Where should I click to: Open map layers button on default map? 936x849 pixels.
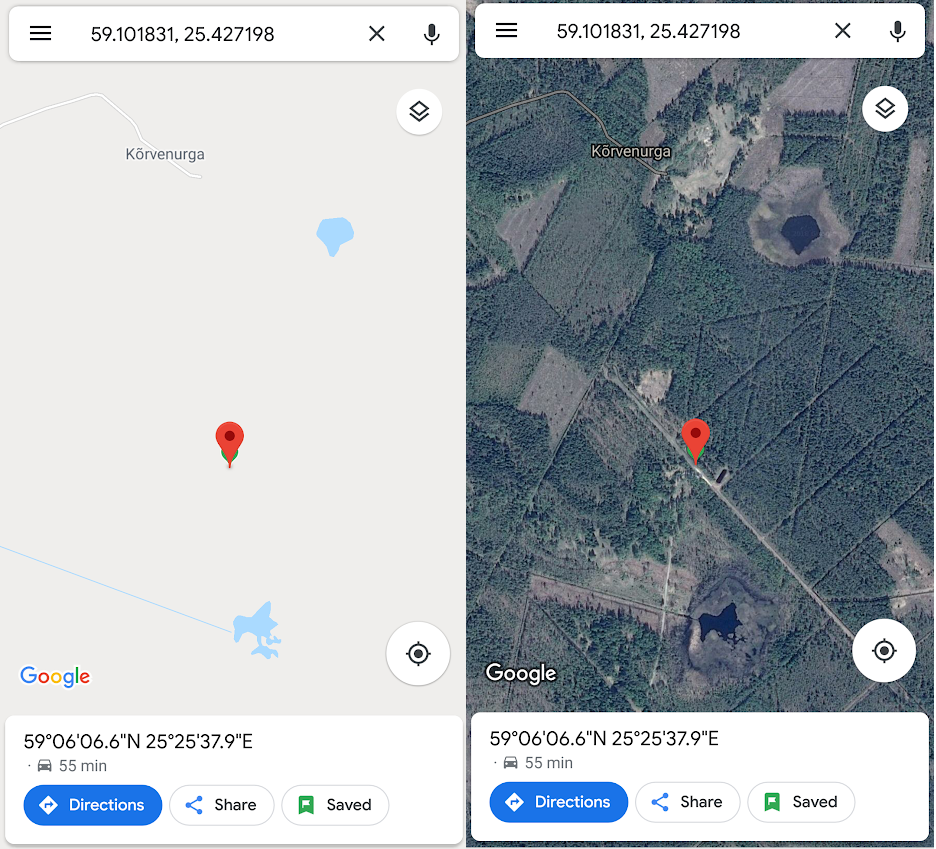pos(419,112)
